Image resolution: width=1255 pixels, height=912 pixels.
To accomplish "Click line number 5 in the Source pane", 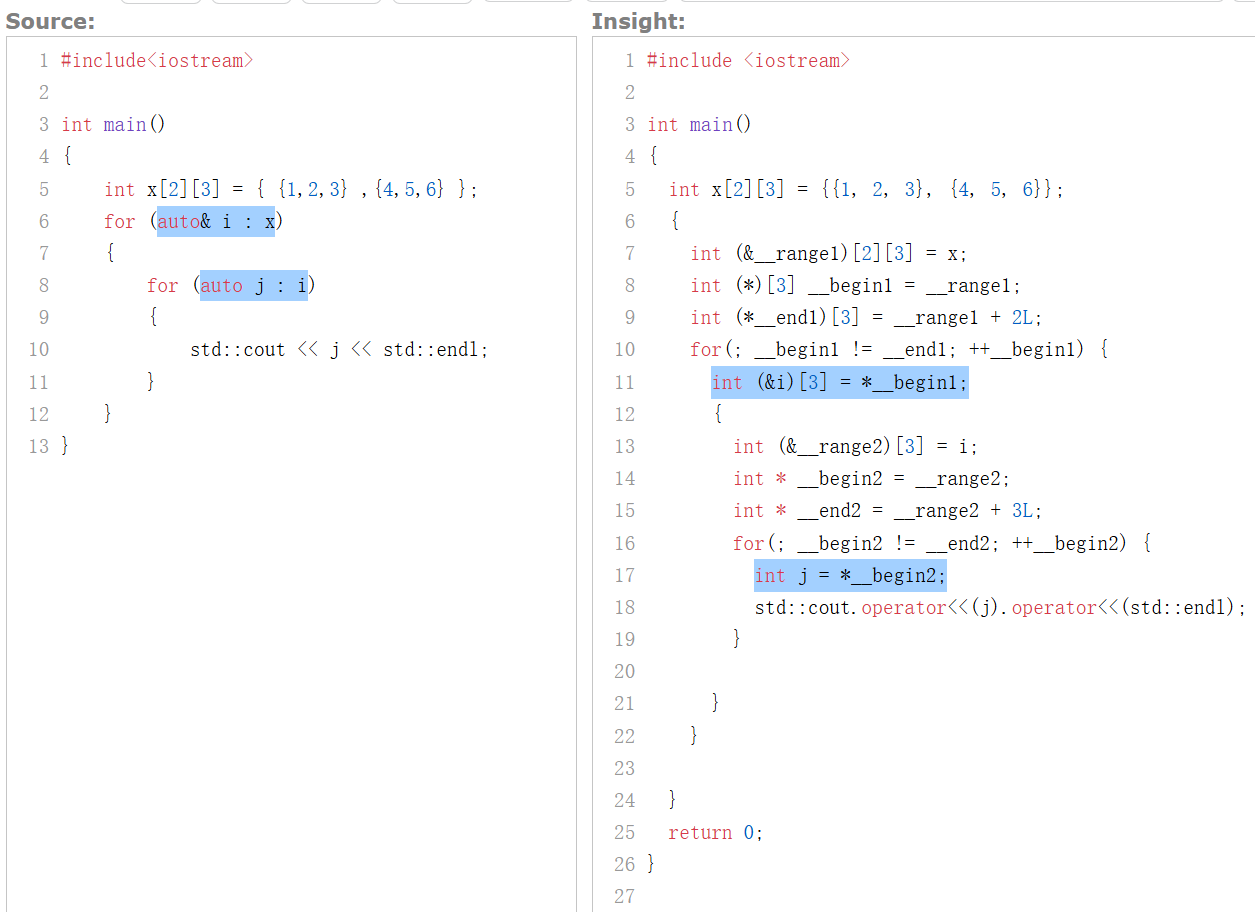I will click(x=44, y=189).
